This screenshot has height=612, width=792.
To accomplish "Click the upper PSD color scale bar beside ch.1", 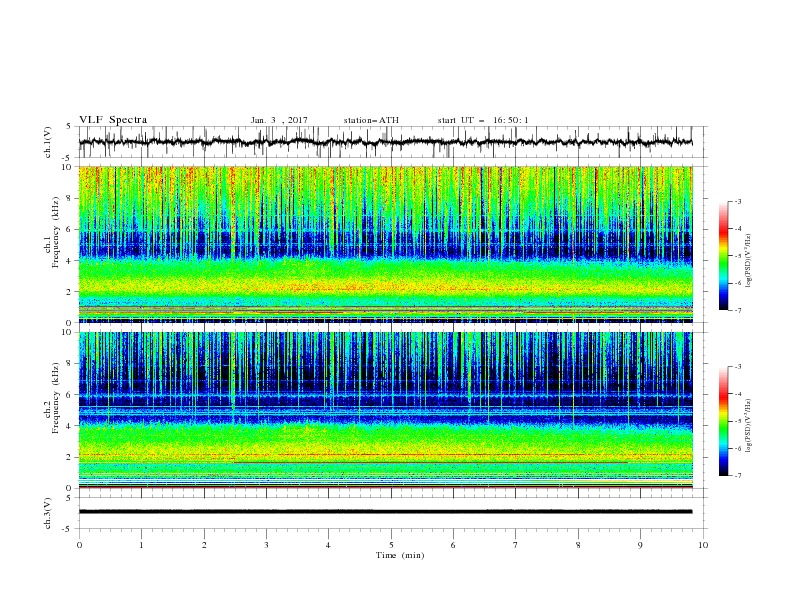I will coord(724,256).
